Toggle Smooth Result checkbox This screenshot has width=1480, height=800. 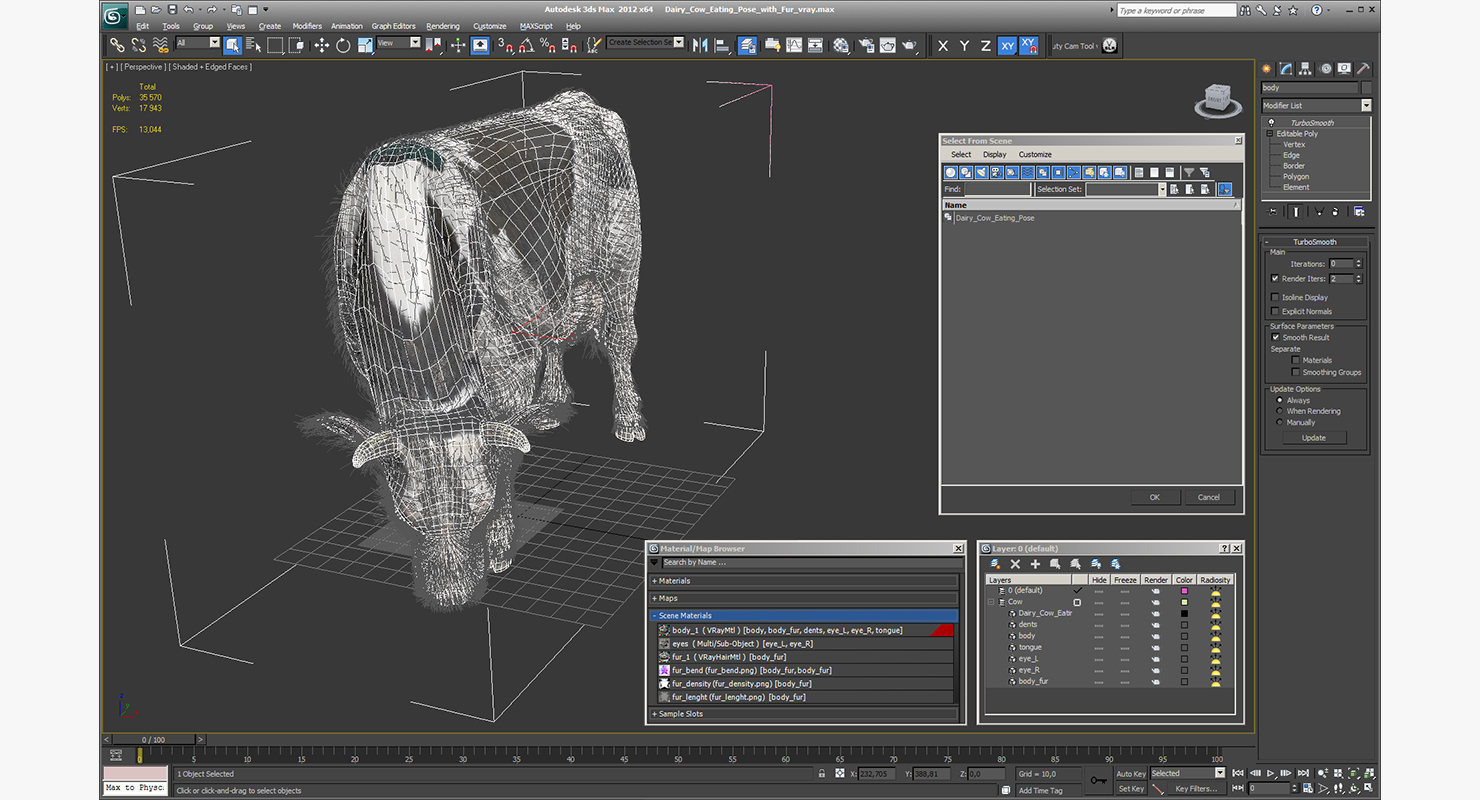pos(1275,337)
